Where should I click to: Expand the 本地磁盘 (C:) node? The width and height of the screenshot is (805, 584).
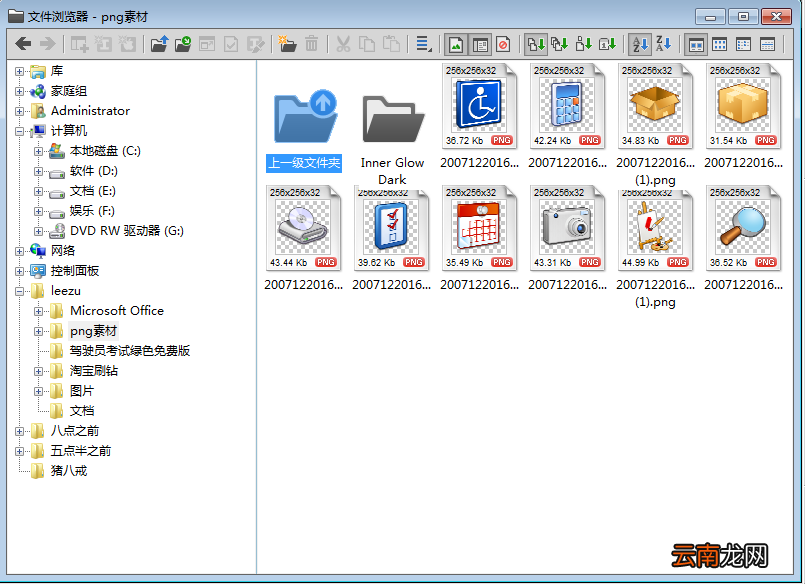point(38,151)
